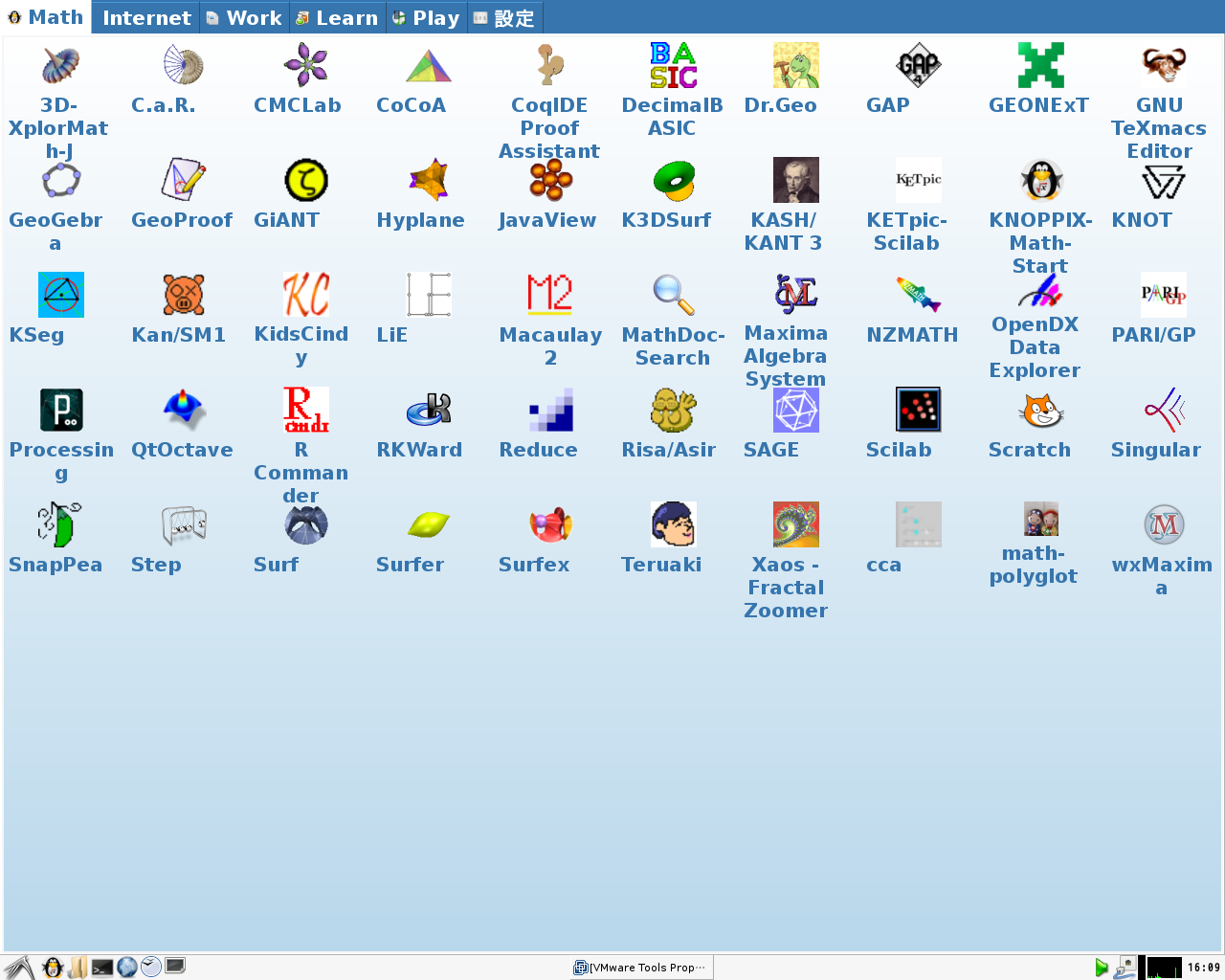
Task: Open Kan/SM1 orange pig icon
Action: tap(184, 295)
